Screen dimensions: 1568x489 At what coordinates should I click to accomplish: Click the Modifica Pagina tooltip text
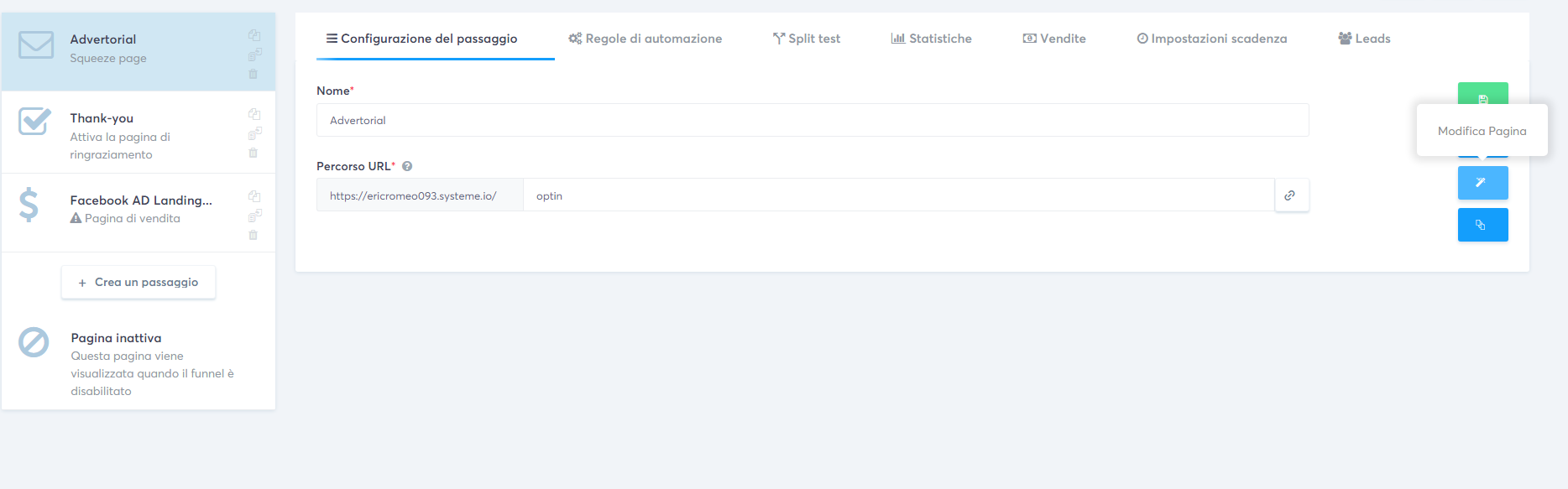click(1482, 131)
